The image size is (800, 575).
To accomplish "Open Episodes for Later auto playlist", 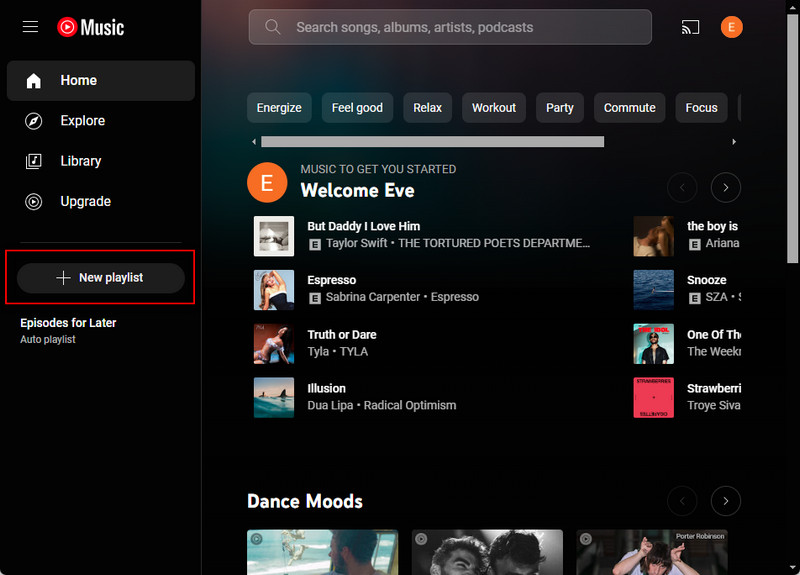I will coord(68,330).
